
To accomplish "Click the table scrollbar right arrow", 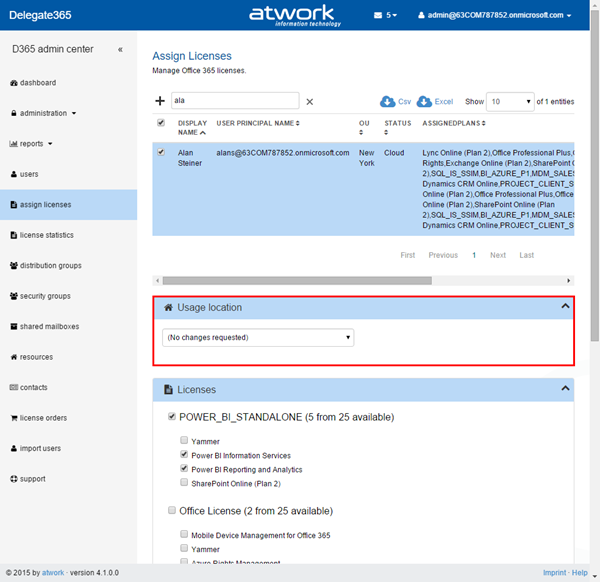I will [569, 281].
